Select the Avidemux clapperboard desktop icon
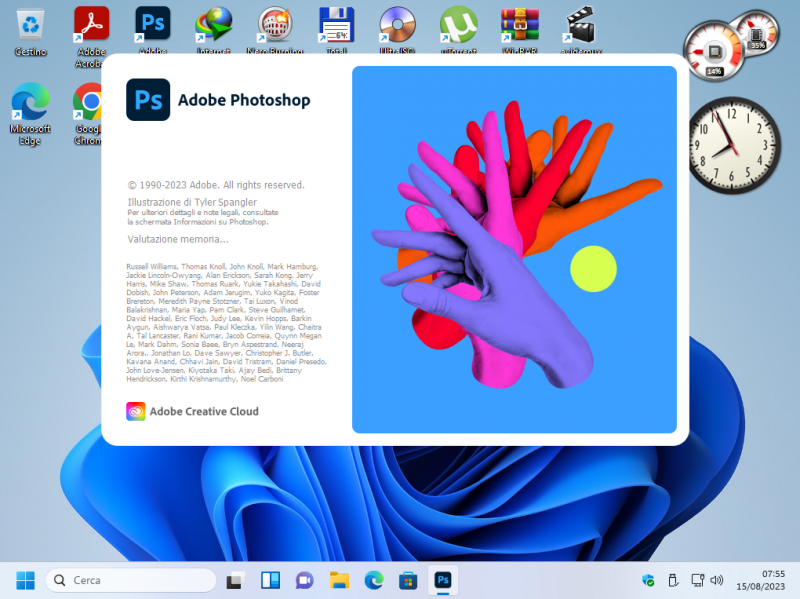The height and width of the screenshot is (599, 800). coord(581,25)
